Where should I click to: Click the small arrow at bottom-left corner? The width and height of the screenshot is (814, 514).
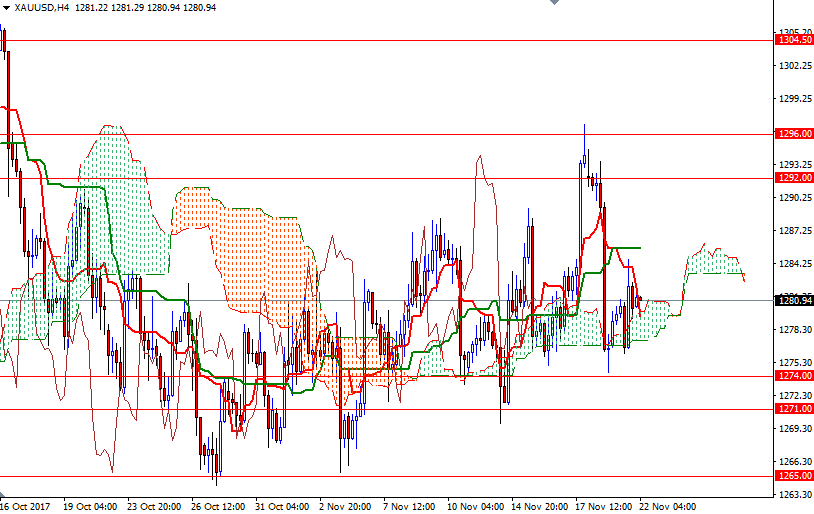click(4, 496)
